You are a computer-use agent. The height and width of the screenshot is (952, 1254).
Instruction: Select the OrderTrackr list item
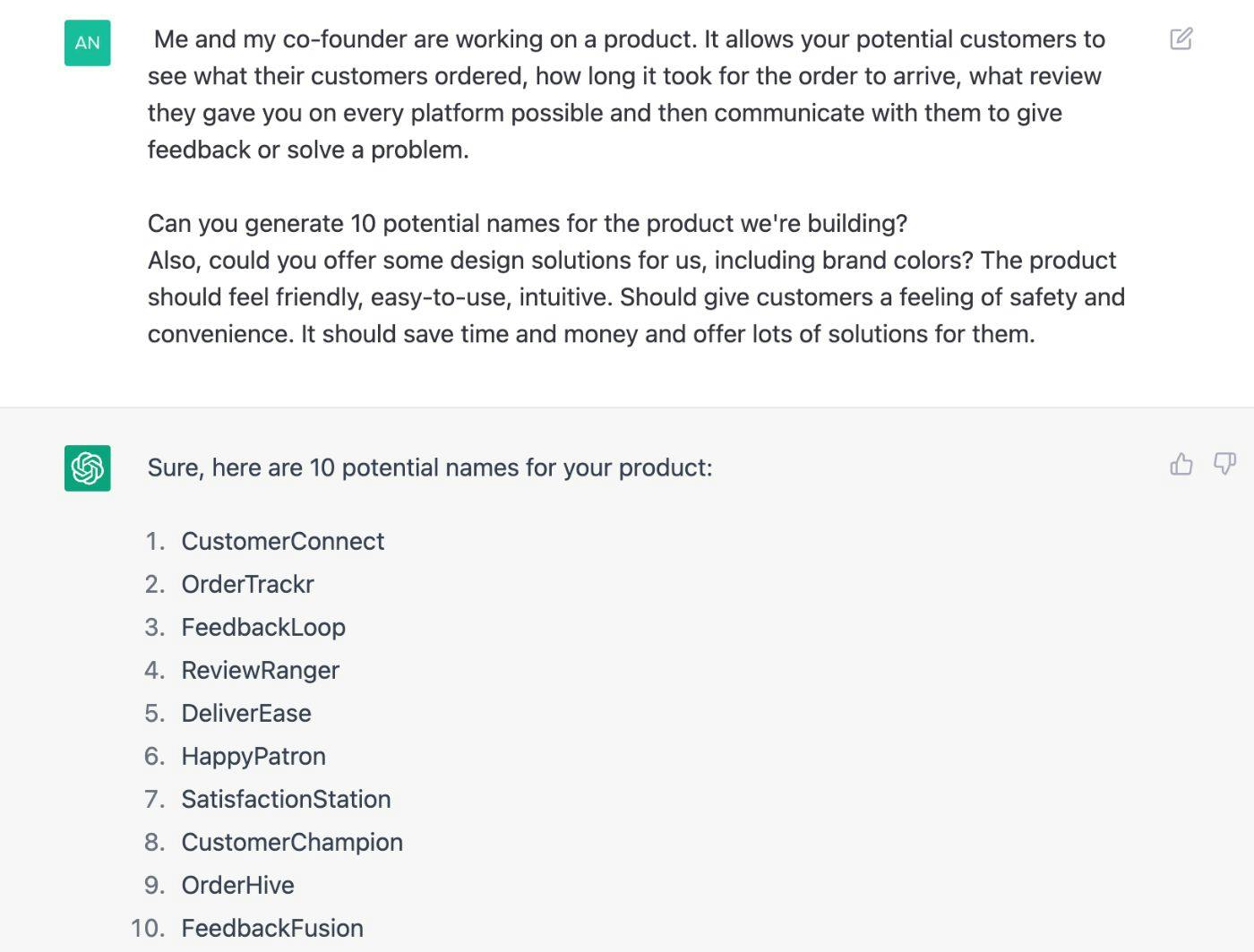click(247, 584)
